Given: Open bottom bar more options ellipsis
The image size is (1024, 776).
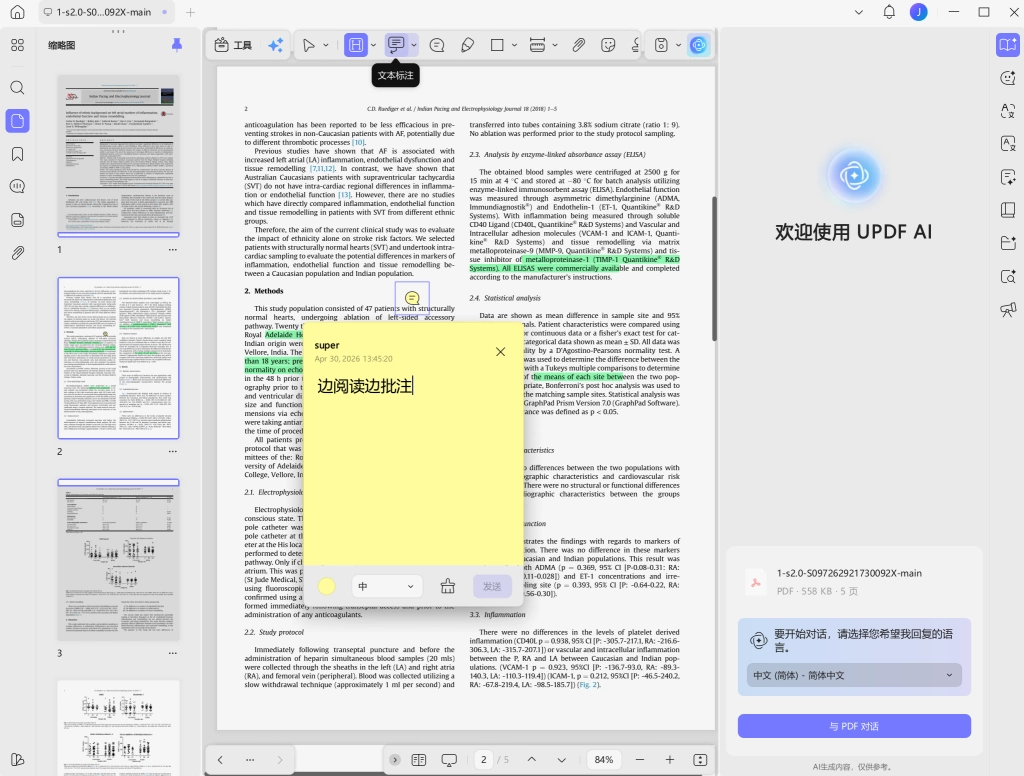Looking at the screenshot, I should point(249,760).
